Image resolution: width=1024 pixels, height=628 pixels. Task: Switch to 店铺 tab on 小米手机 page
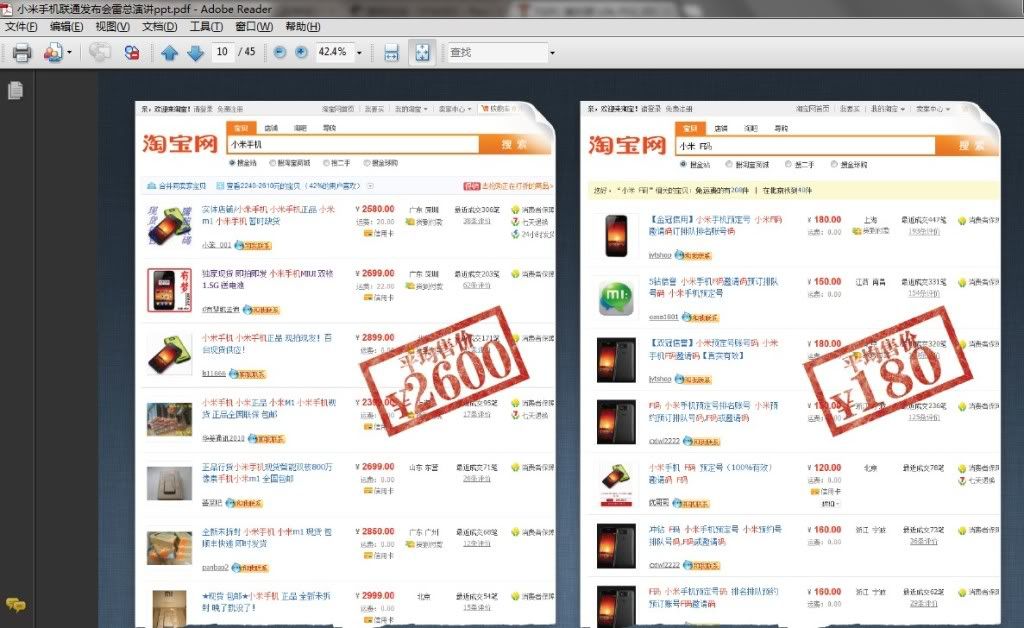click(x=271, y=128)
